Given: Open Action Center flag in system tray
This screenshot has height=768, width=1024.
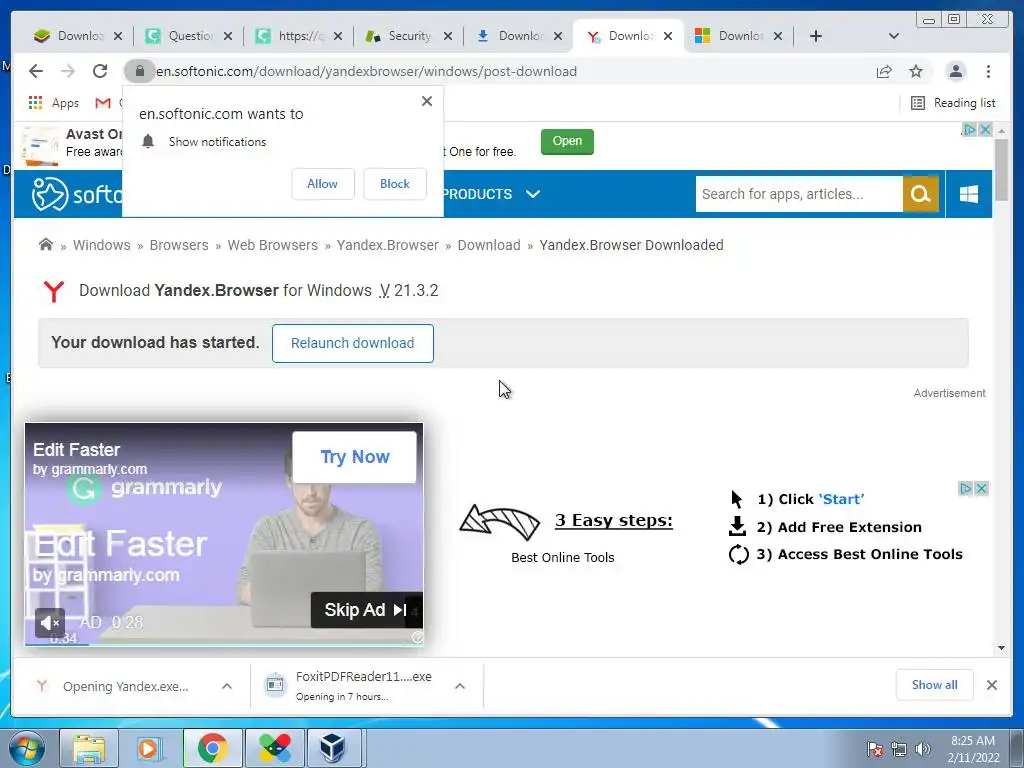Looking at the screenshot, I should click(875, 749).
